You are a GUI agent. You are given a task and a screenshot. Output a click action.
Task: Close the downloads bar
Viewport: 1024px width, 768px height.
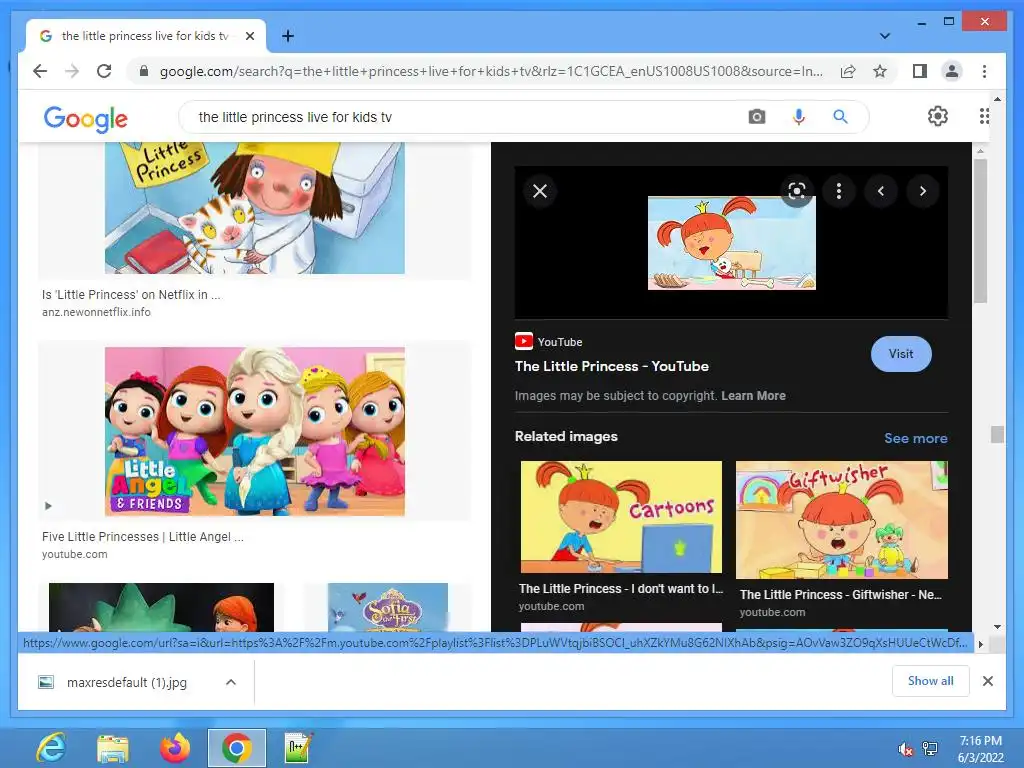(x=987, y=681)
